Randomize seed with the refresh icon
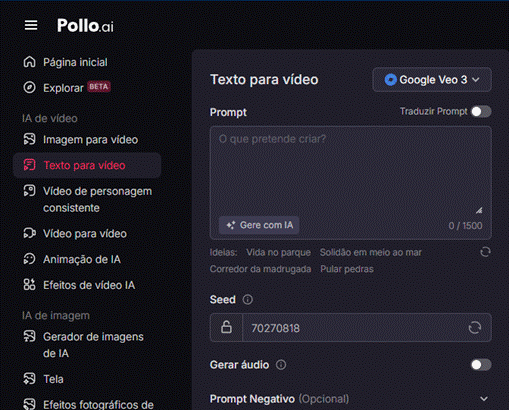The image size is (509, 410). [475, 328]
